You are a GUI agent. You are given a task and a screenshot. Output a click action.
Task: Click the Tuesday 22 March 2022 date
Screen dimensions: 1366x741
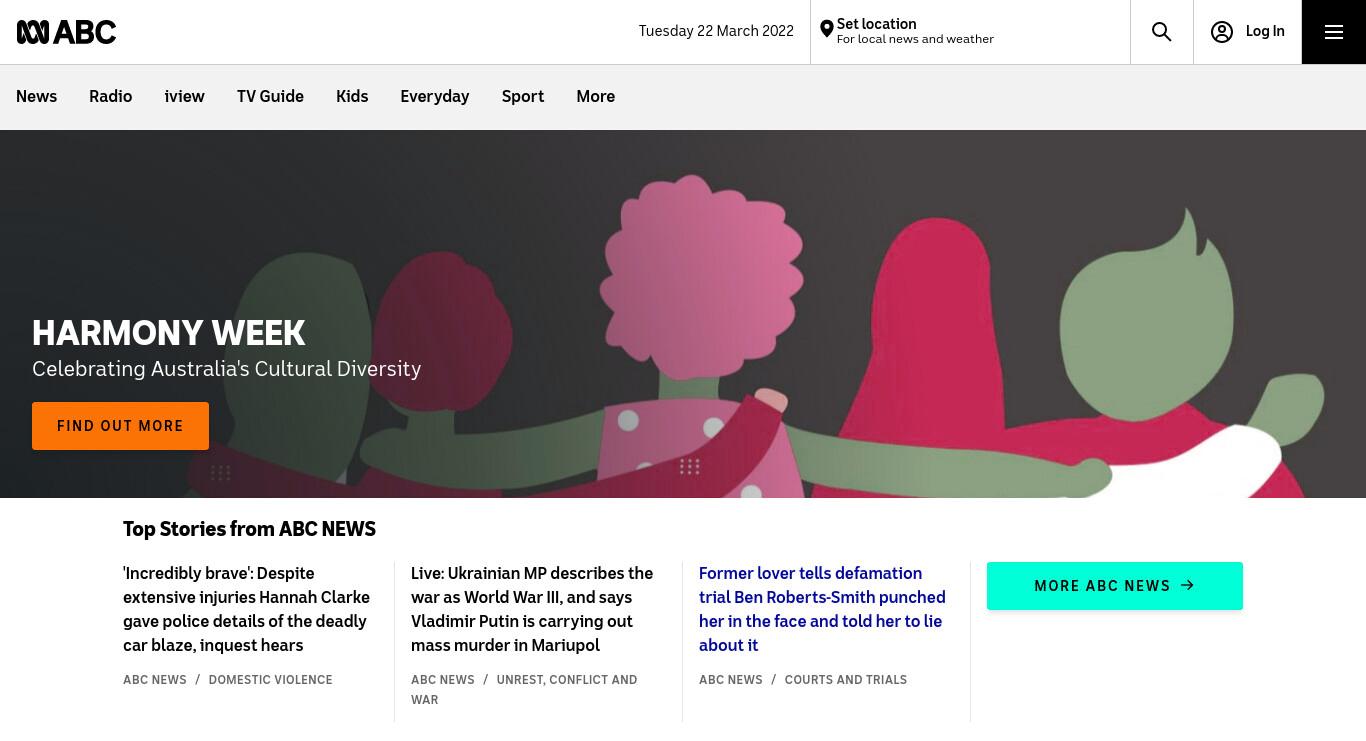click(716, 31)
